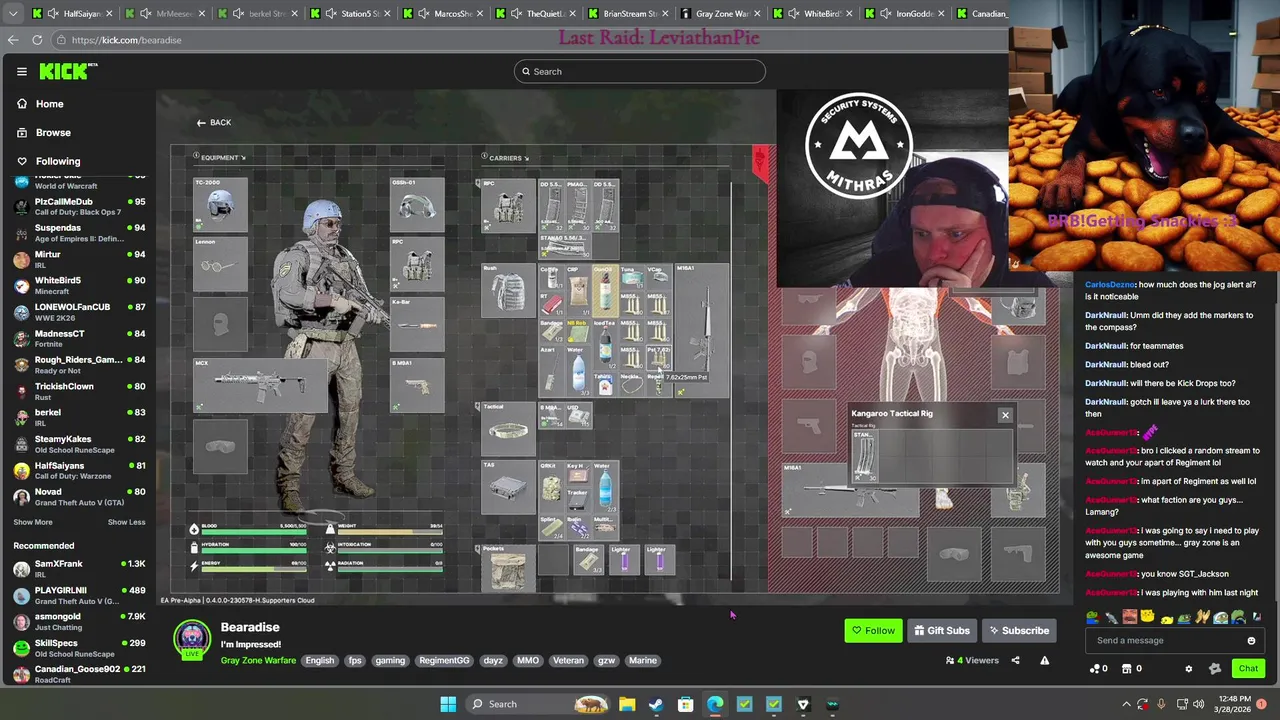The height and width of the screenshot is (720, 1280).
Task: Open the Kick hamburger sidebar menu
Action: click(21, 71)
